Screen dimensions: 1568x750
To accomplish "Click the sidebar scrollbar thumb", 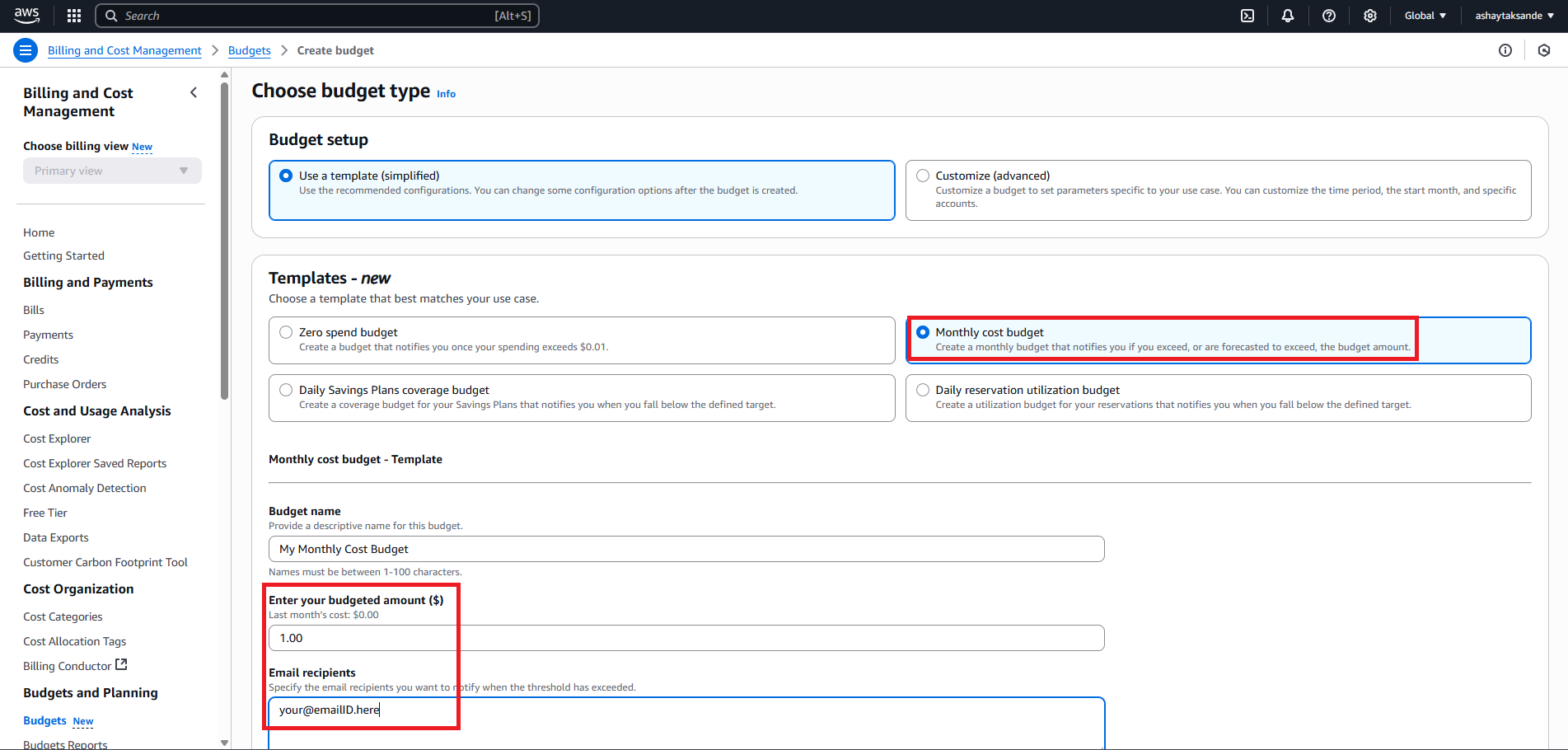I will point(224,241).
